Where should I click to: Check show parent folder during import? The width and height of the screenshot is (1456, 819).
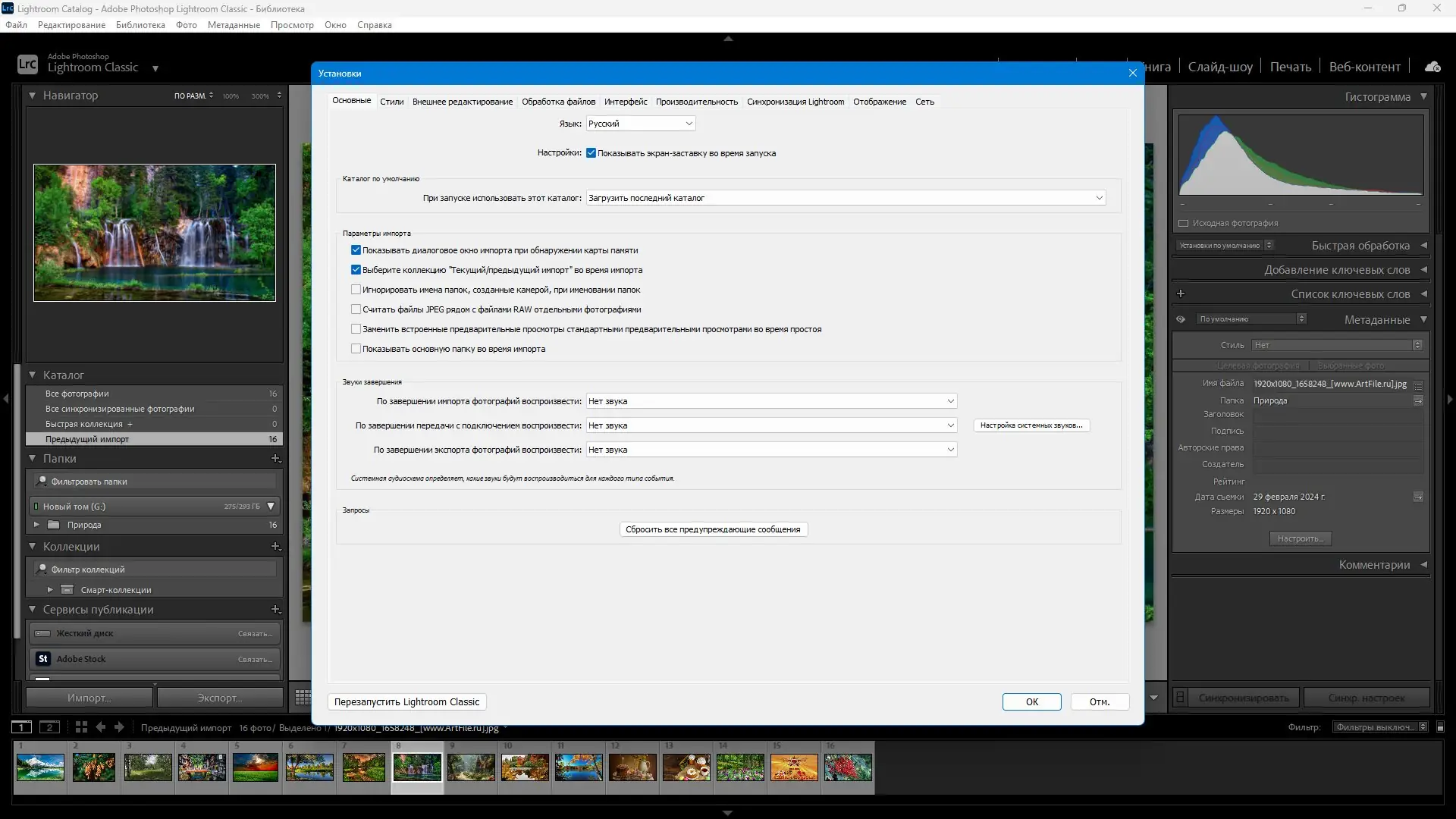[356, 349]
